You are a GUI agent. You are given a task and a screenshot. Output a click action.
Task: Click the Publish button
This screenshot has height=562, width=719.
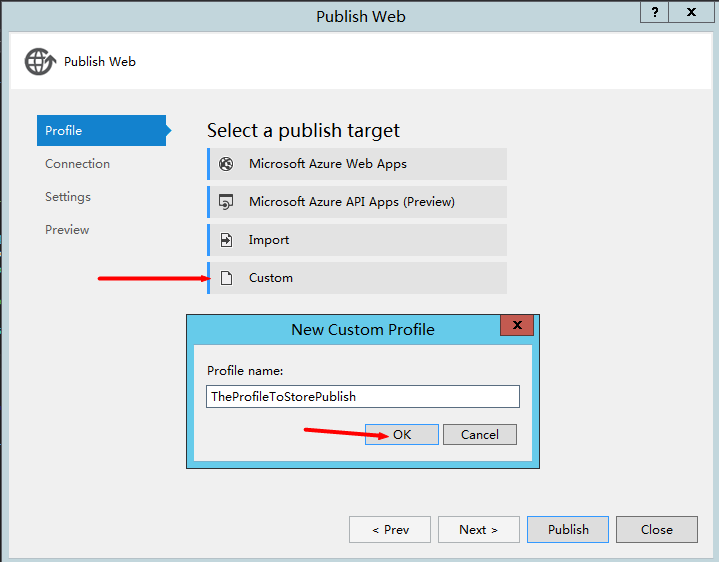click(568, 529)
